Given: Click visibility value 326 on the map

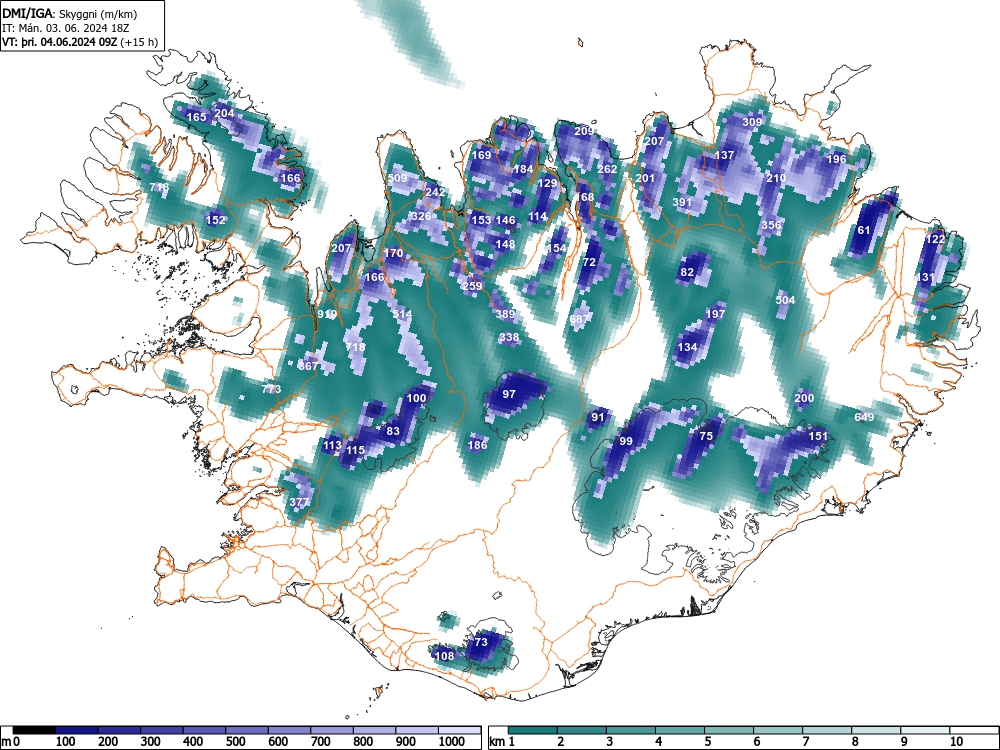Looking at the screenshot, I should (422, 216).
